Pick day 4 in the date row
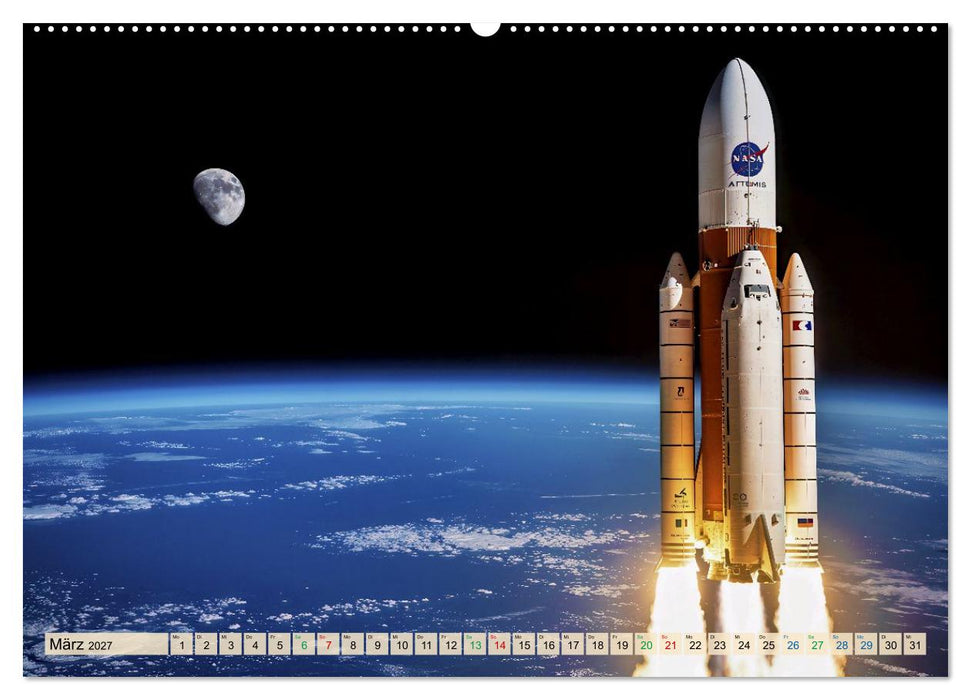 click(255, 644)
